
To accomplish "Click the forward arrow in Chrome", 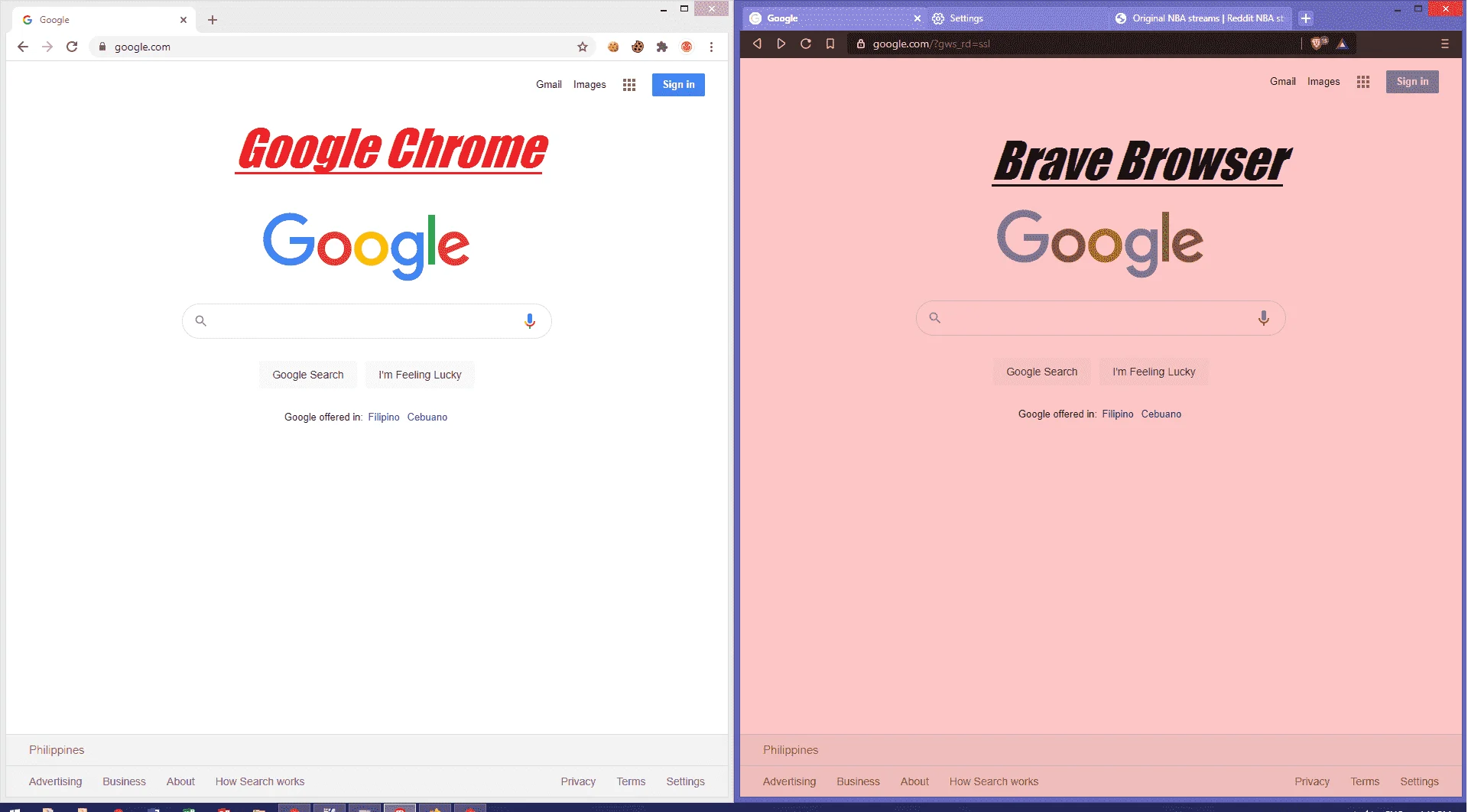I will 47,47.
